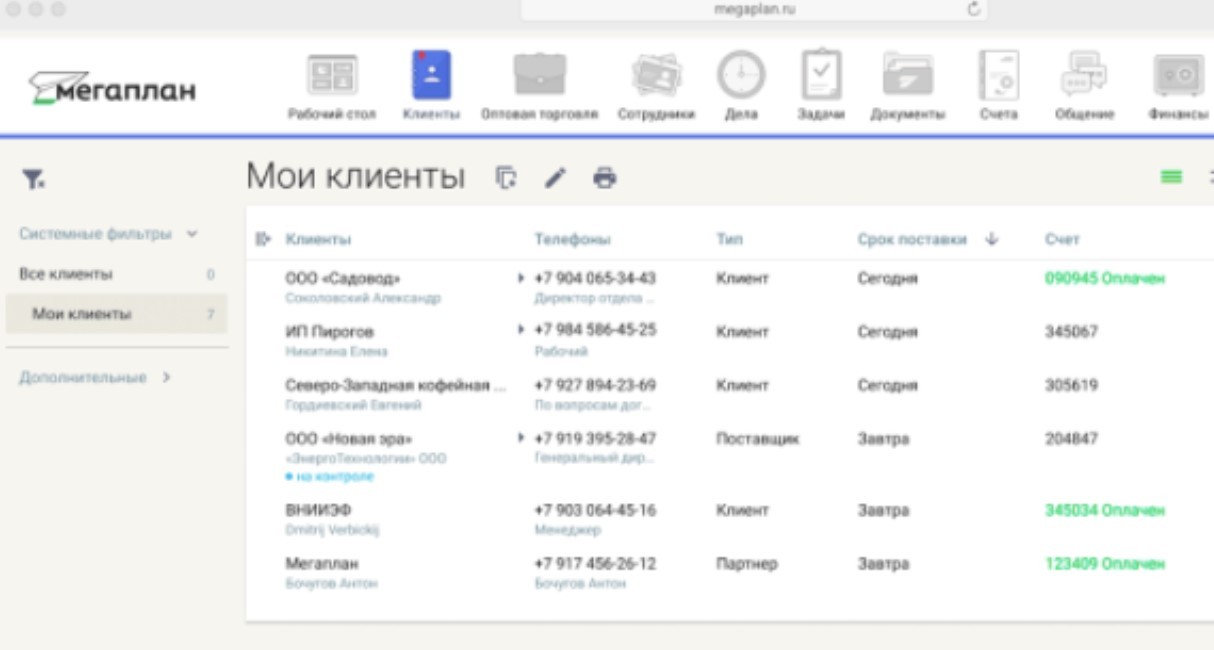Click the print icon next to title

604,178
